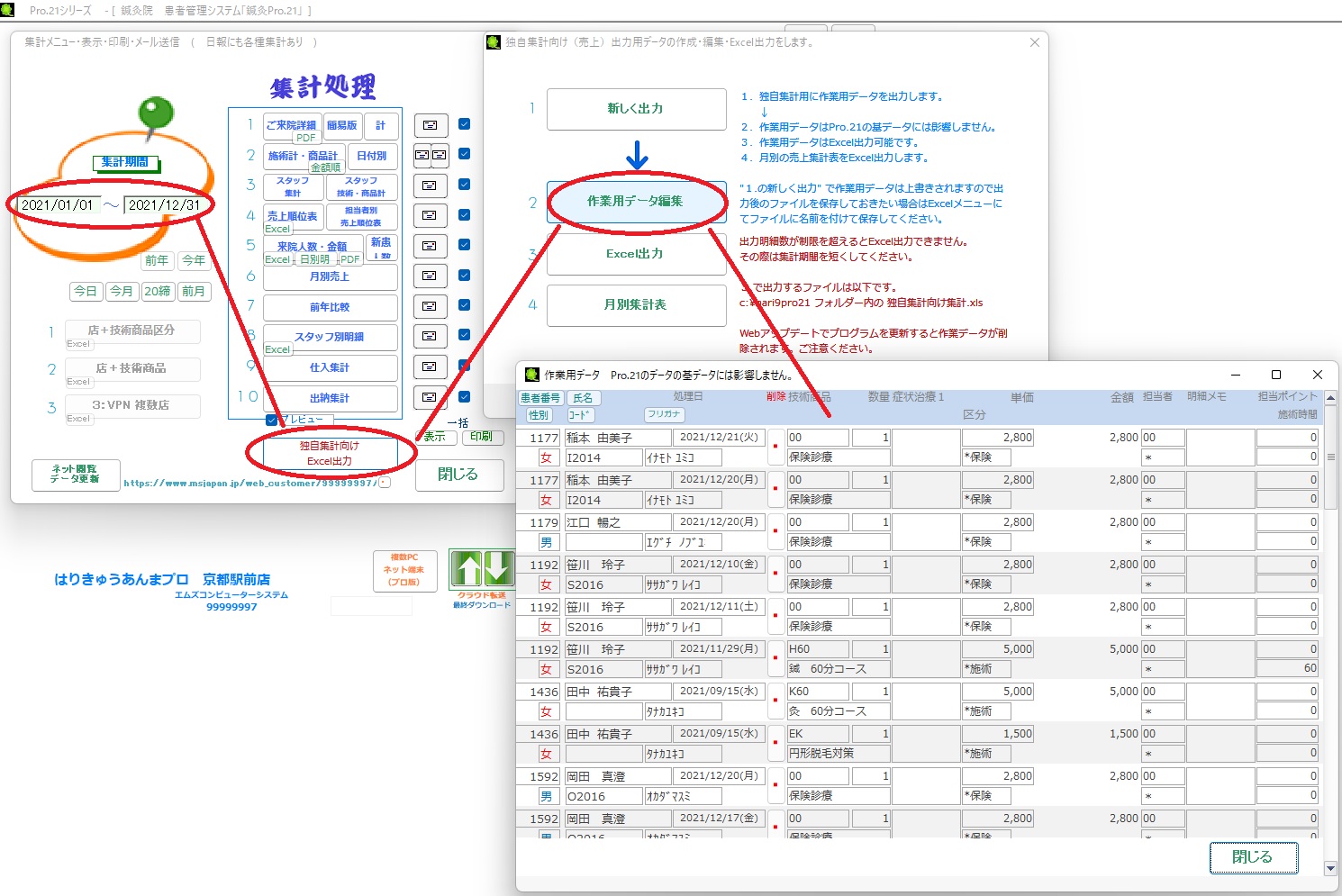Click the print icon for row 1 ご来院詳細
The image size is (1342, 896).
click(431, 125)
